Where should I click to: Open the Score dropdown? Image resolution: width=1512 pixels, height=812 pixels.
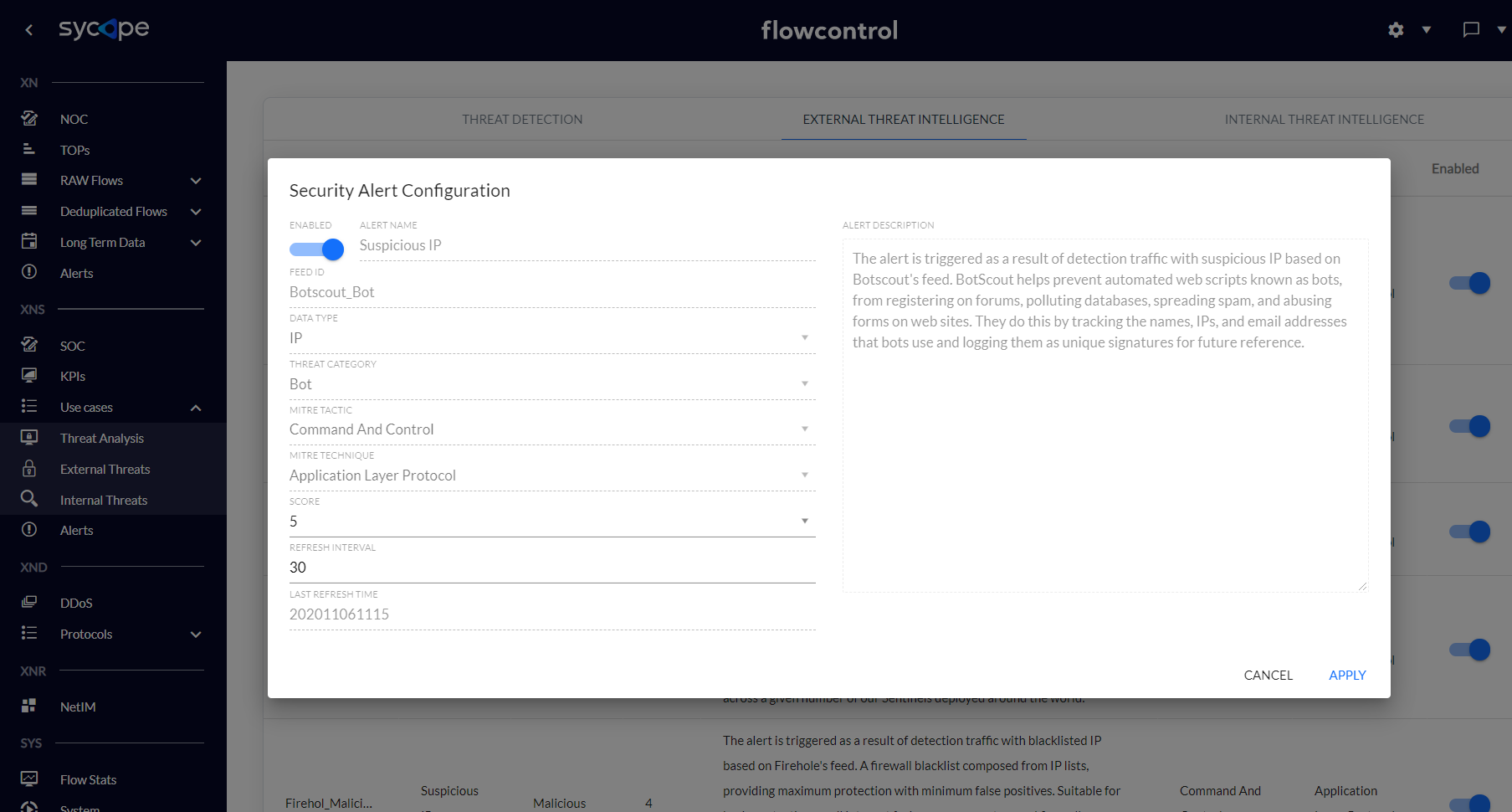point(552,522)
